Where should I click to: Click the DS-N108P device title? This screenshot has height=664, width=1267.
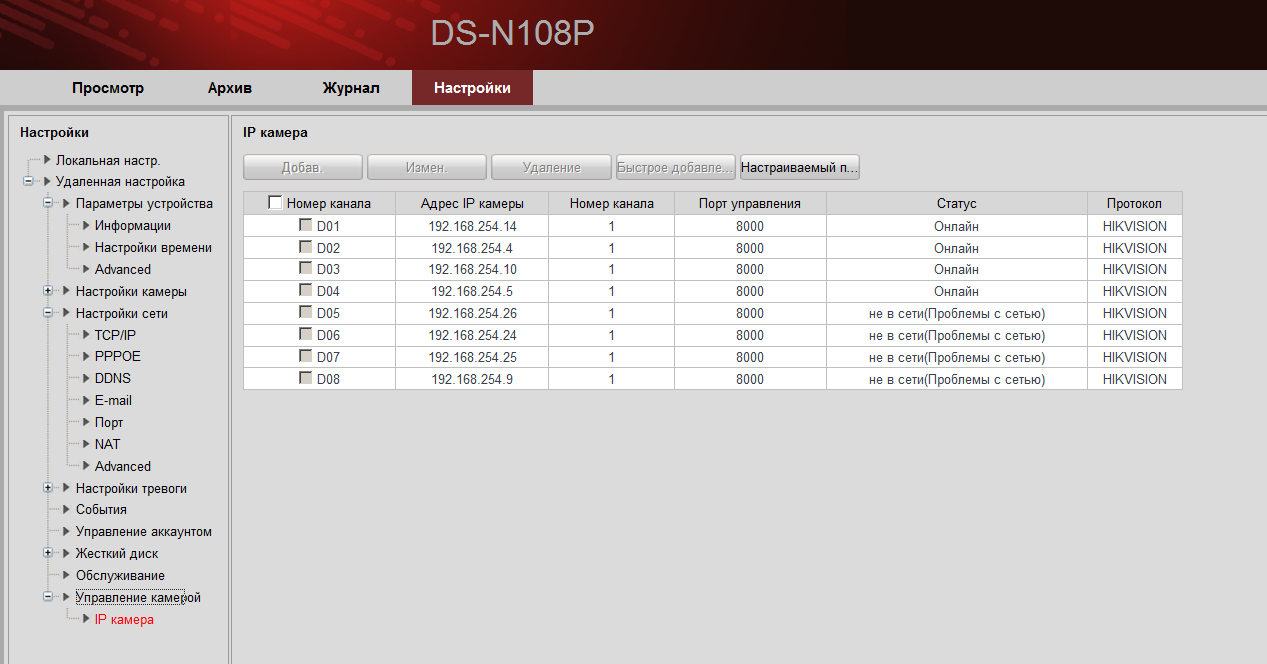(x=513, y=32)
